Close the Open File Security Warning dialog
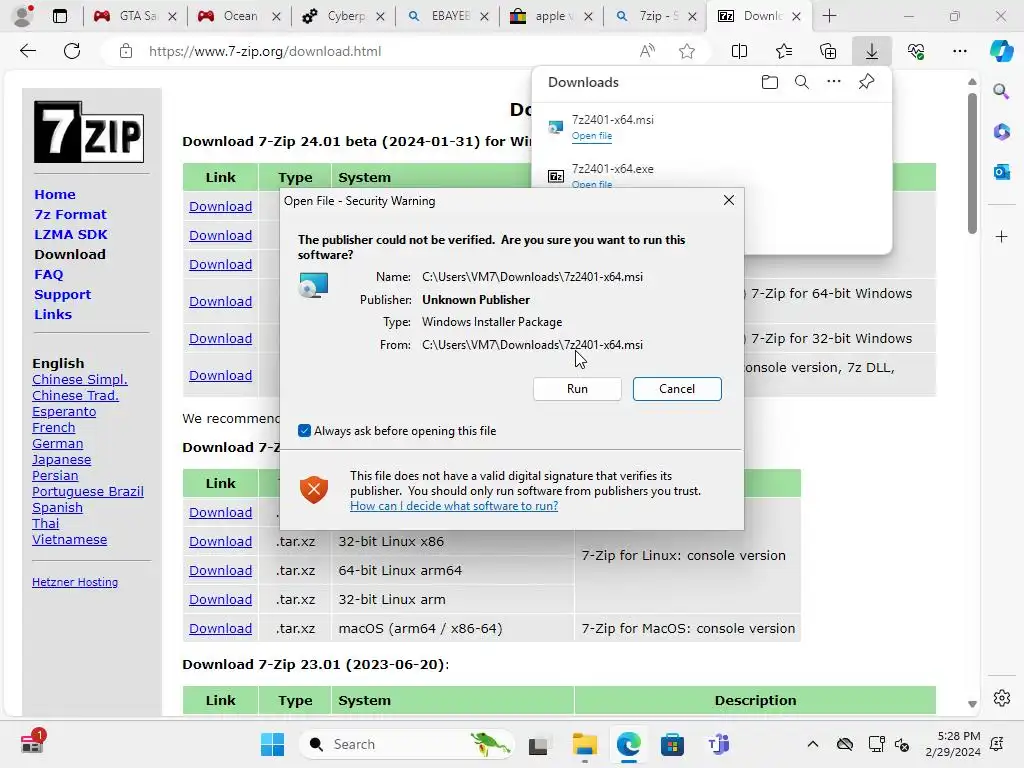Screen dimensions: 1024x768 pyautogui.click(x=729, y=200)
